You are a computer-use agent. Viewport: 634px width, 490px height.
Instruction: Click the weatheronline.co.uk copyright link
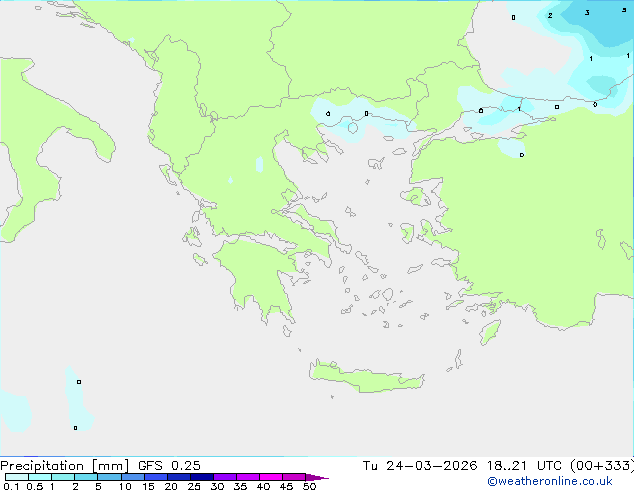coord(550,481)
